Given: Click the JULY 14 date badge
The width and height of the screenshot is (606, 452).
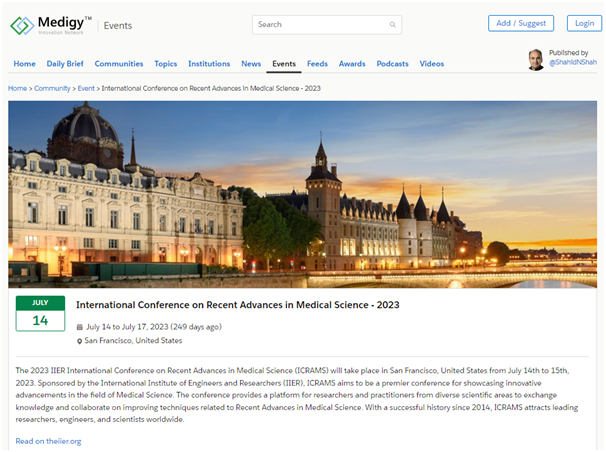Looking at the screenshot, I should pyautogui.click(x=40, y=314).
